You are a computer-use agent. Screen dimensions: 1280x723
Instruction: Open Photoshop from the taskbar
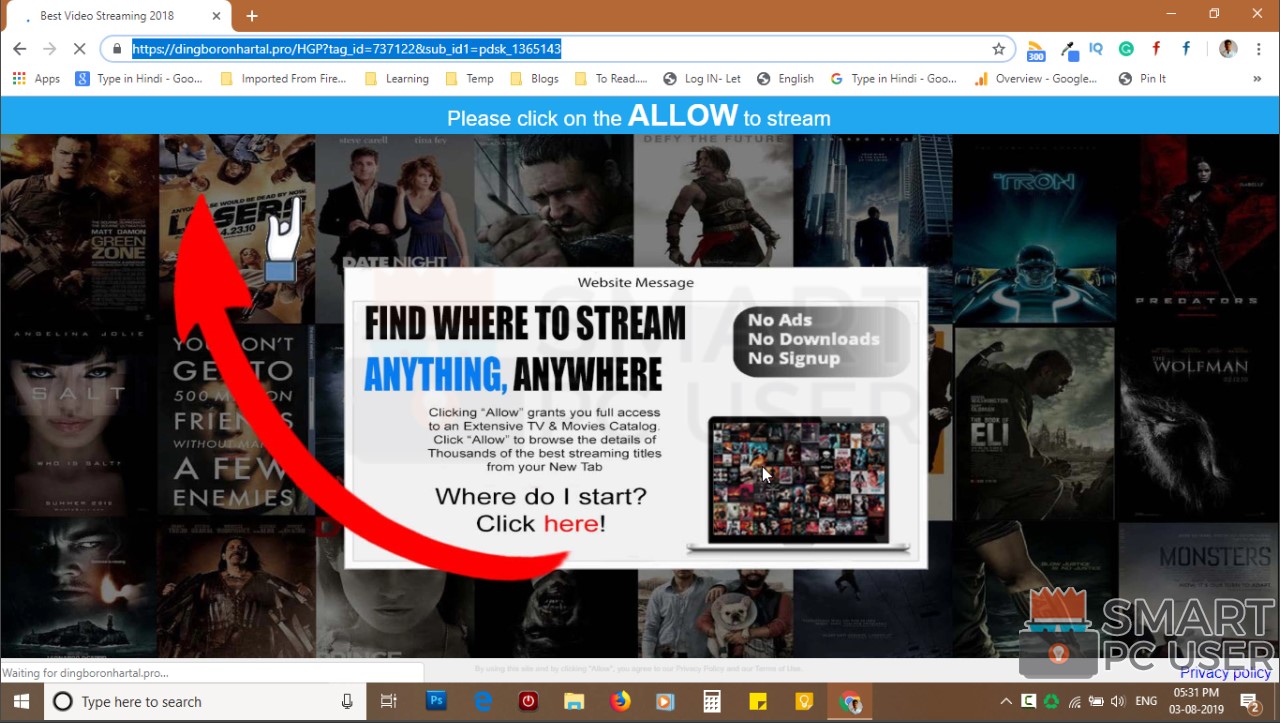436,701
